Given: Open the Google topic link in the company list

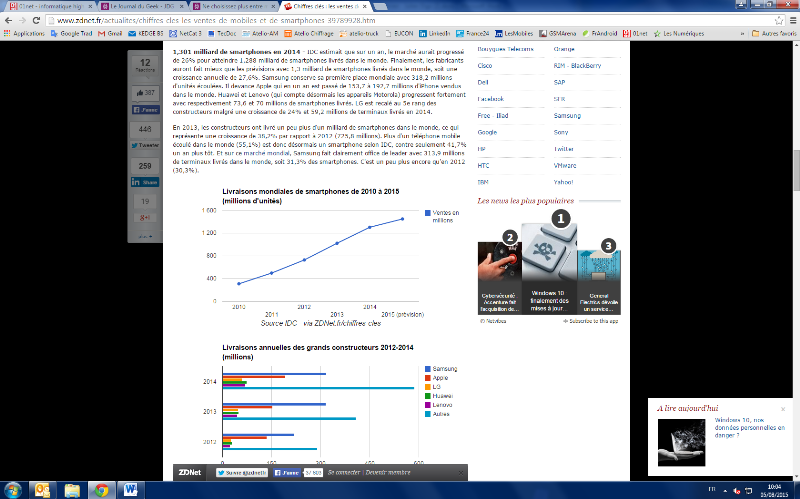Looking at the screenshot, I should pos(487,132).
